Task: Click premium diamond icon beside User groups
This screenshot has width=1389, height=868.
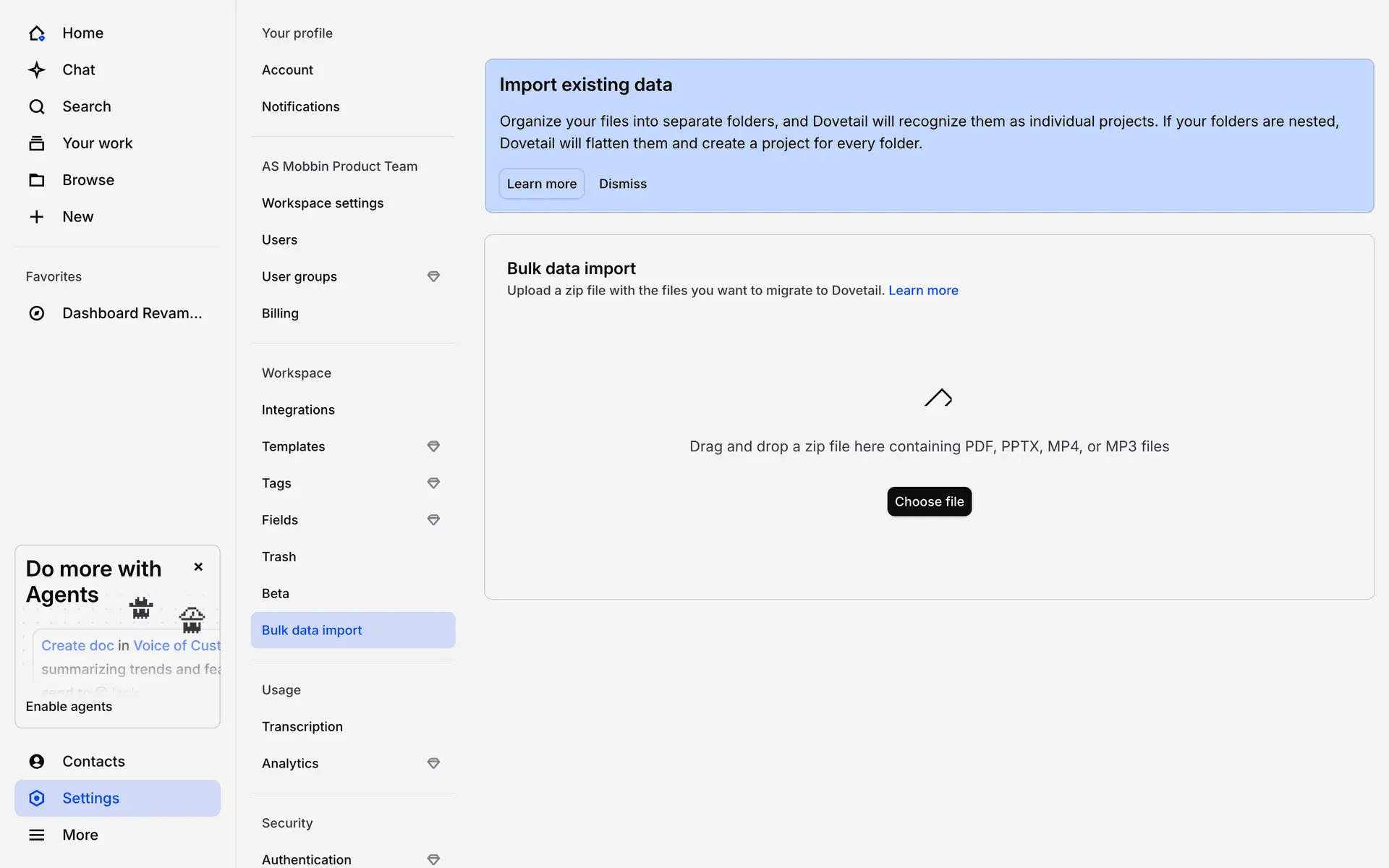Action: tap(433, 276)
